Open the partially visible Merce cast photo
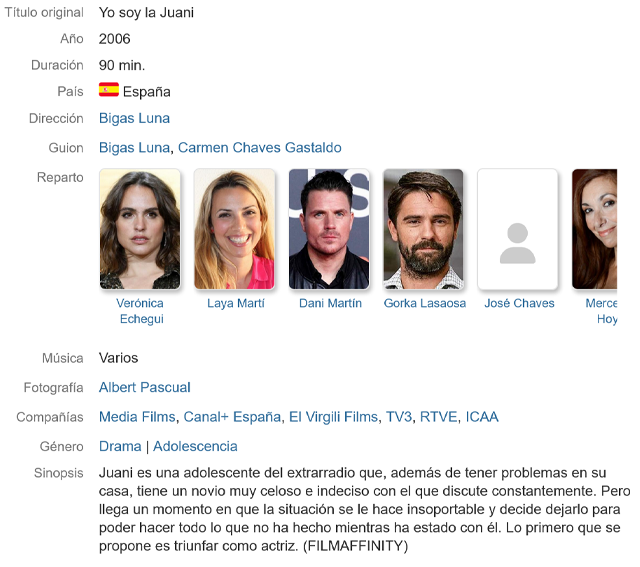 pos(595,229)
